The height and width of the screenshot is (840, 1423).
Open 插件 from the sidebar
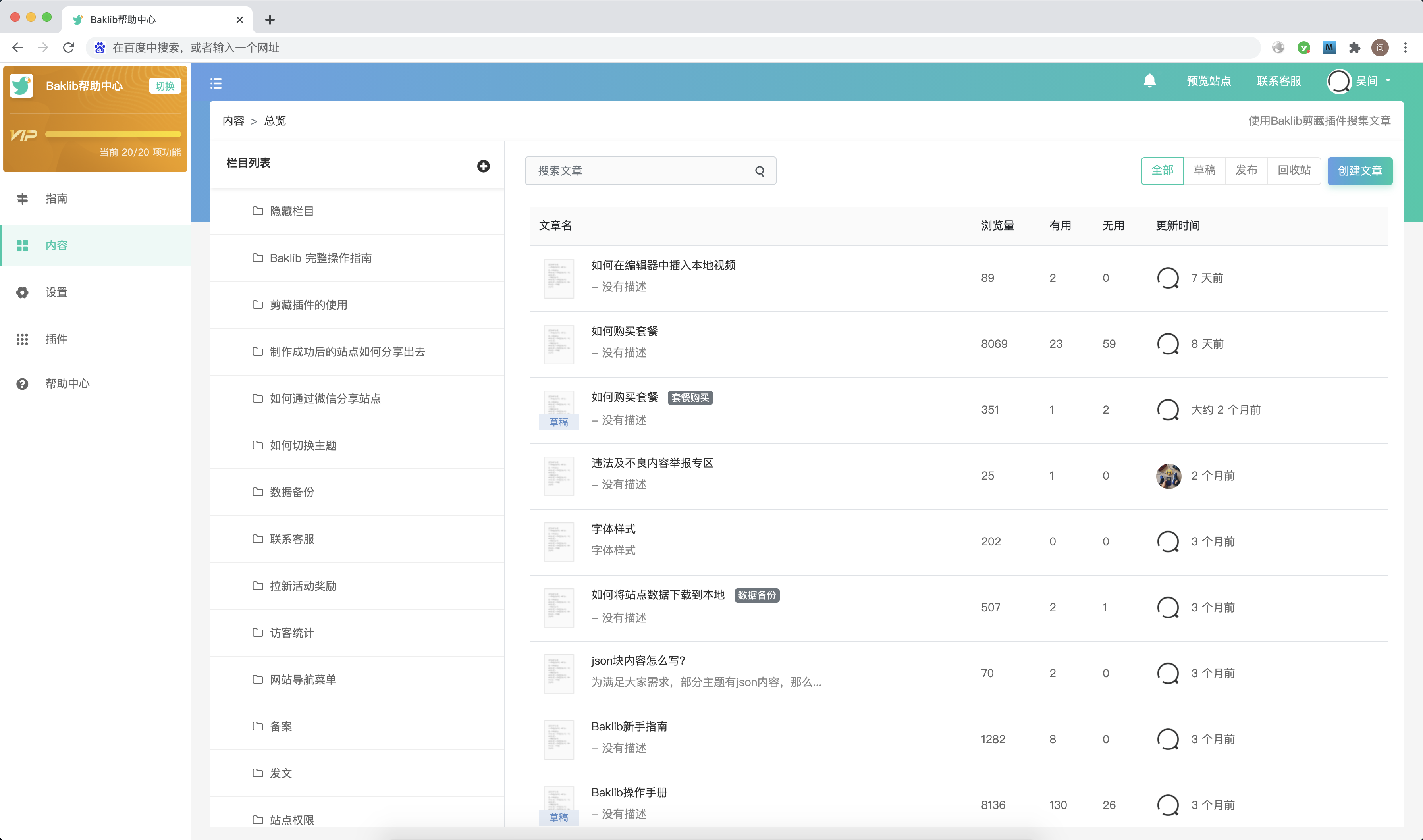pyautogui.click(x=56, y=339)
